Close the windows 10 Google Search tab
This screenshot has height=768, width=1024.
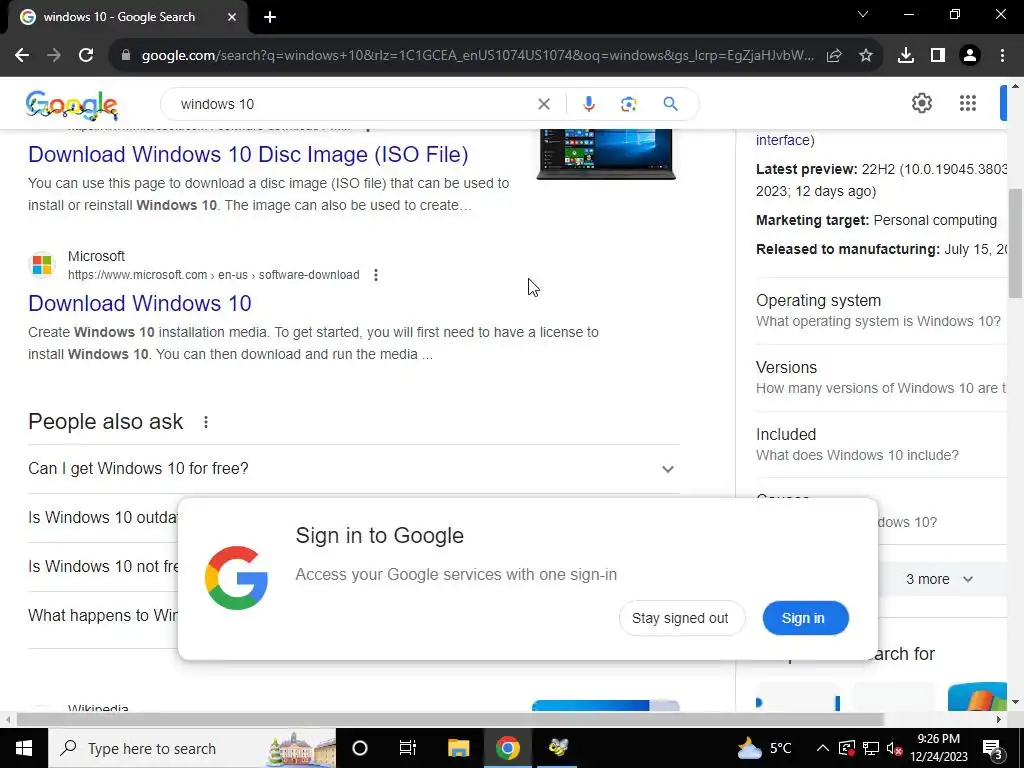click(232, 17)
